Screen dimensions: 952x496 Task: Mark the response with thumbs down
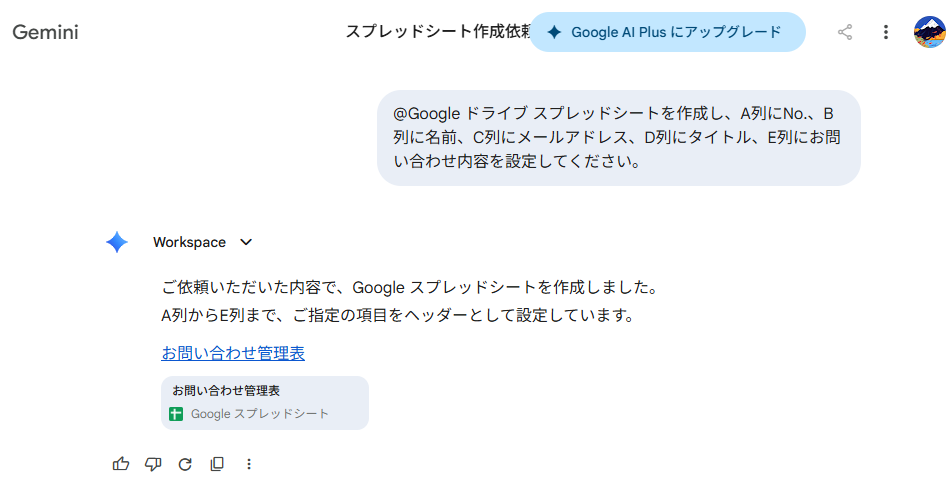click(x=153, y=464)
